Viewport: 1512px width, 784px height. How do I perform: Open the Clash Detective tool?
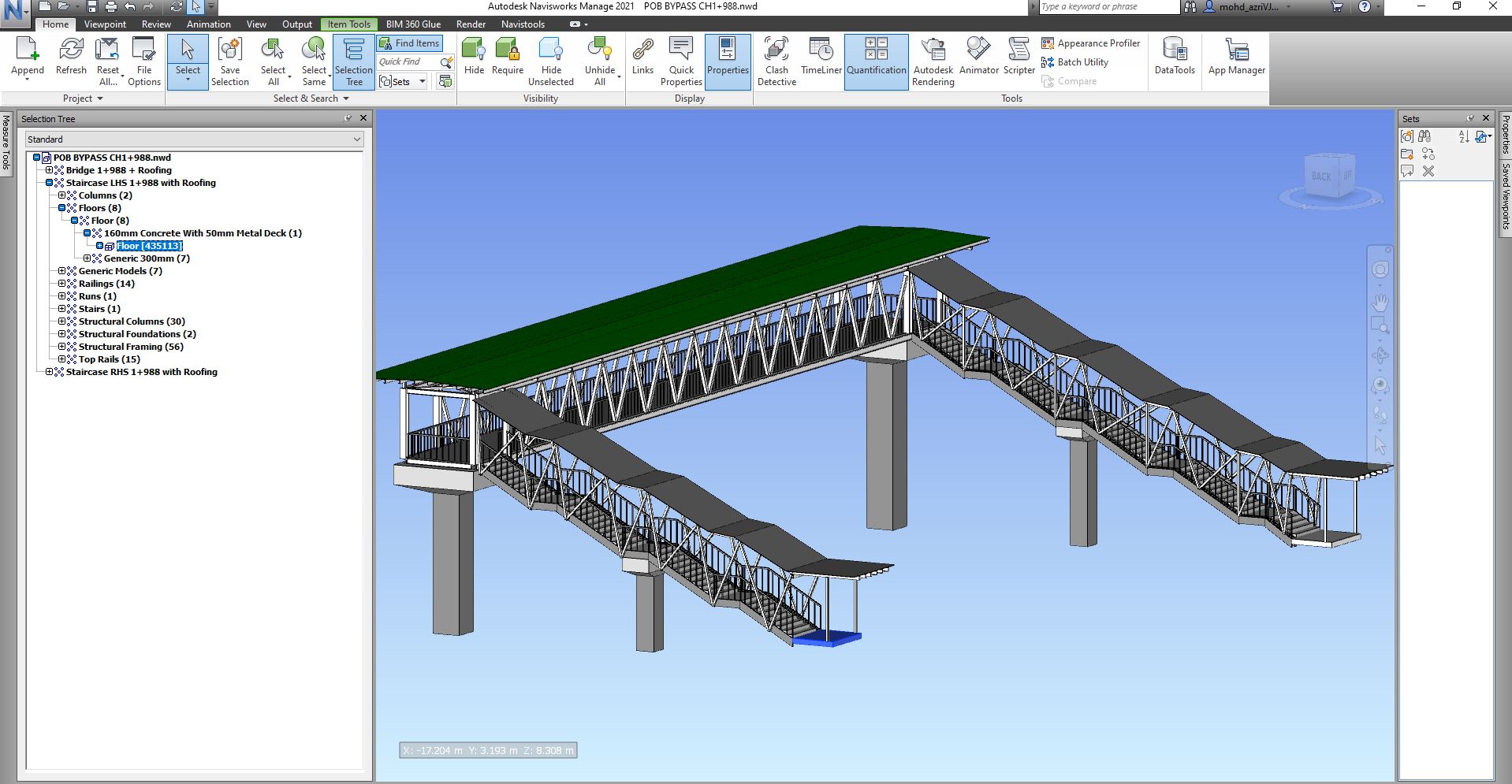(x=776, y=61)
